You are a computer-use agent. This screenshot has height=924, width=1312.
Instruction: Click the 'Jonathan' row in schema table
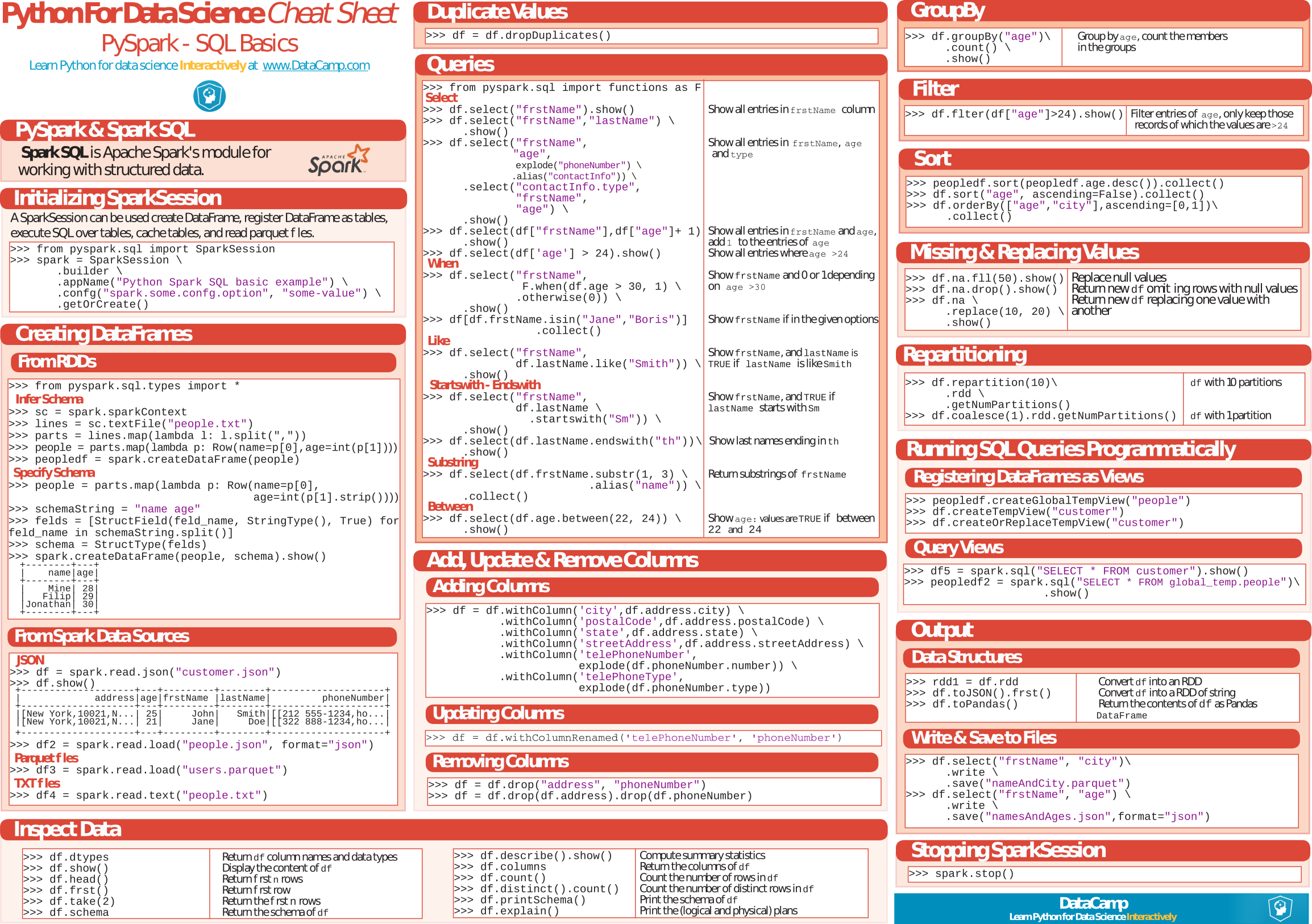[x=61, y=604]
